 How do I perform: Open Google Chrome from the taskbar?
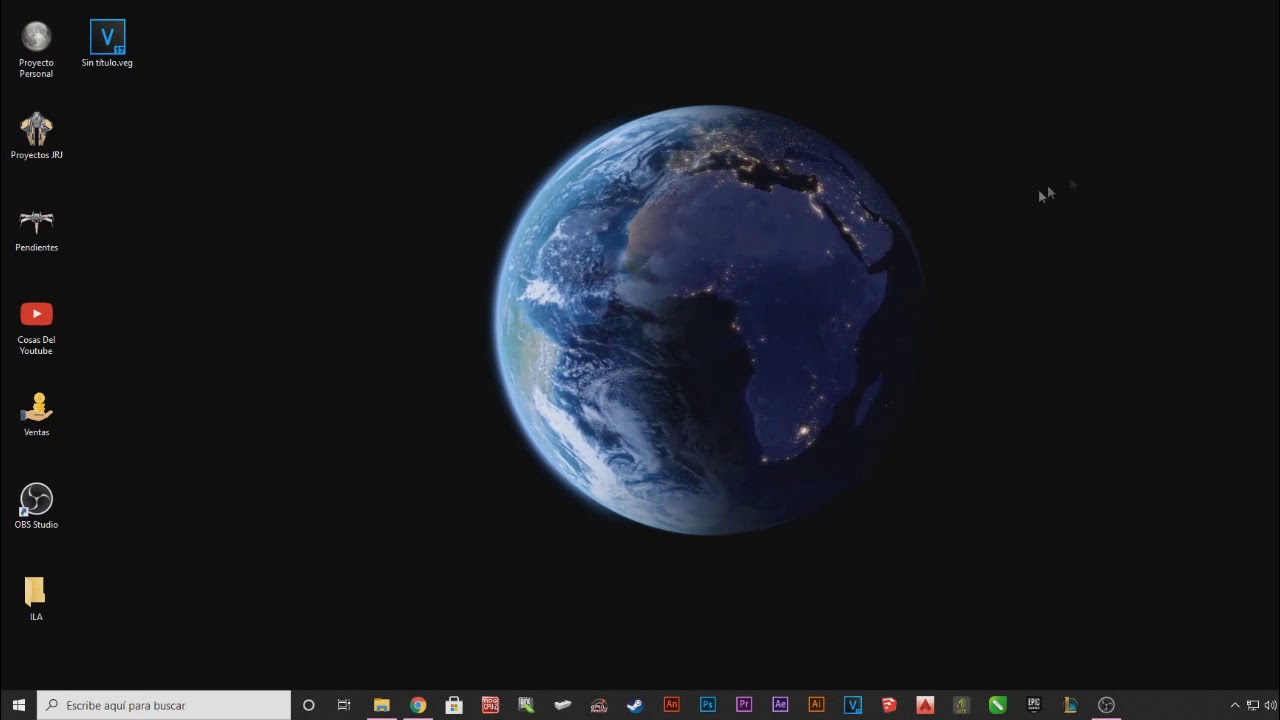click(418, 705)
